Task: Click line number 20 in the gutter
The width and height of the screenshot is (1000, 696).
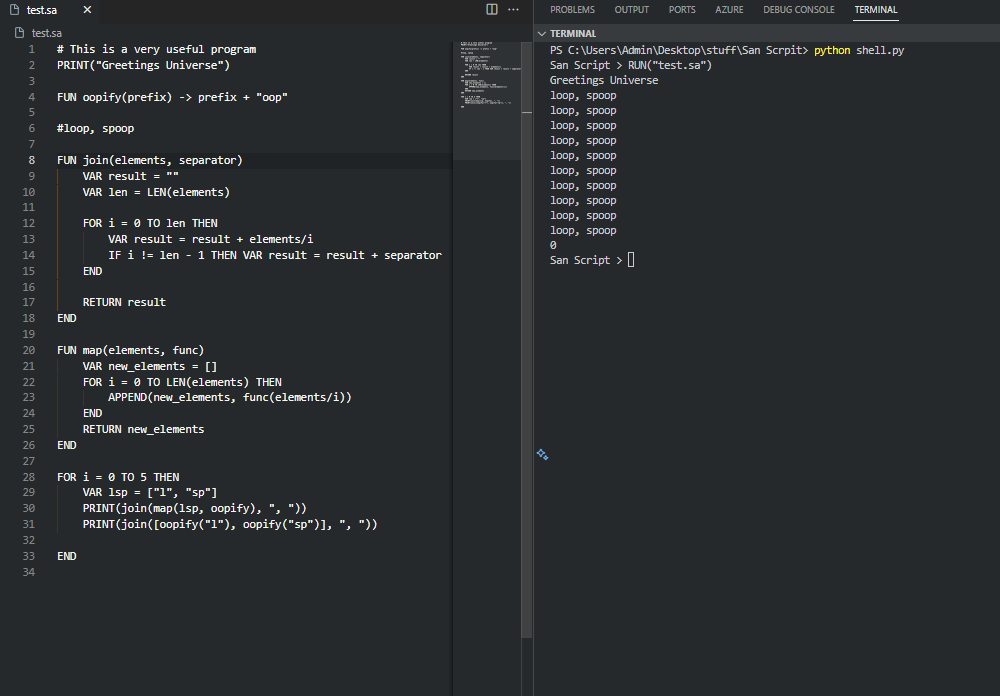Action: click(29, 350)
